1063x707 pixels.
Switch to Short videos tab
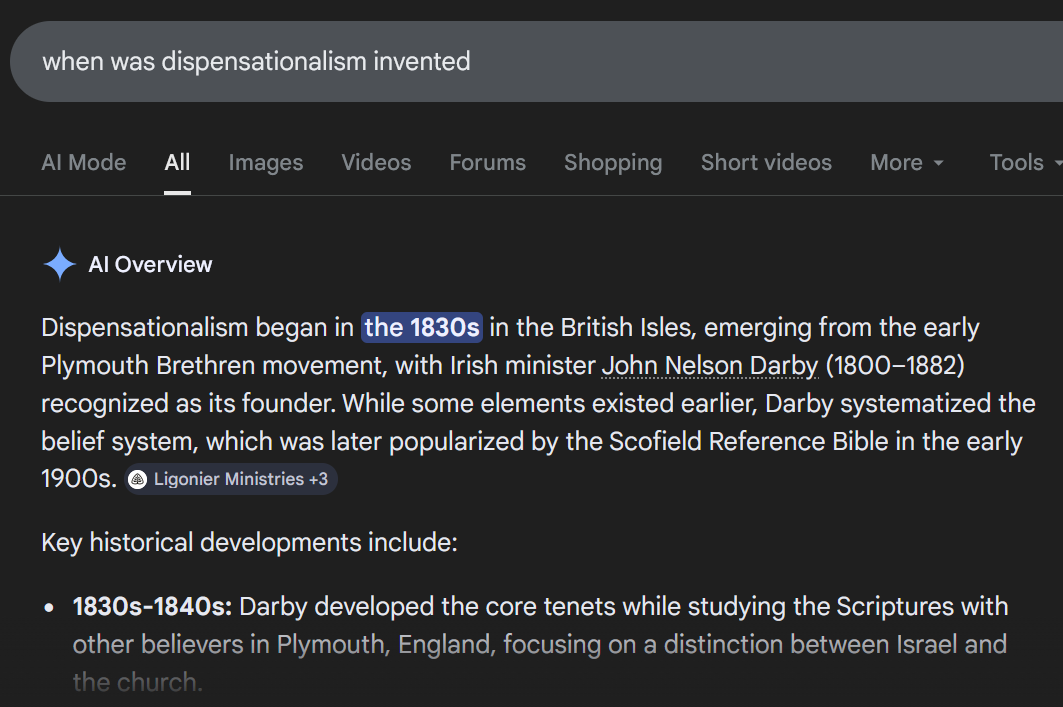766,163
